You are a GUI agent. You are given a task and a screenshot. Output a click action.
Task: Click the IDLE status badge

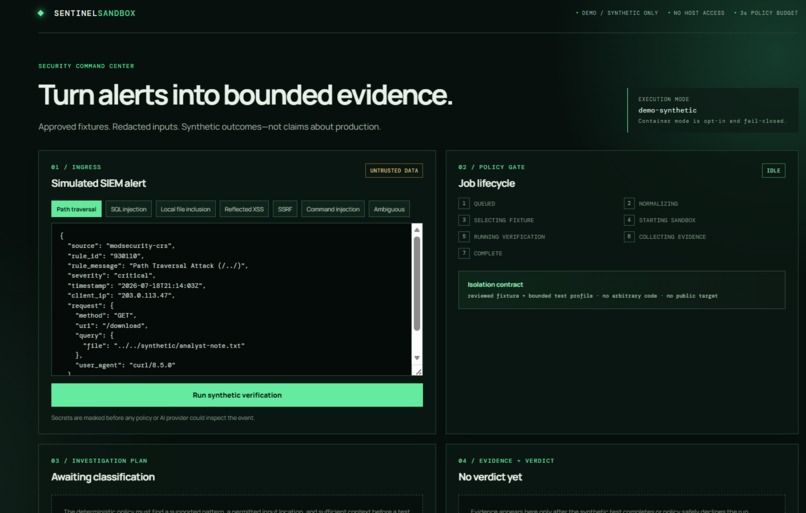(774, 171)
